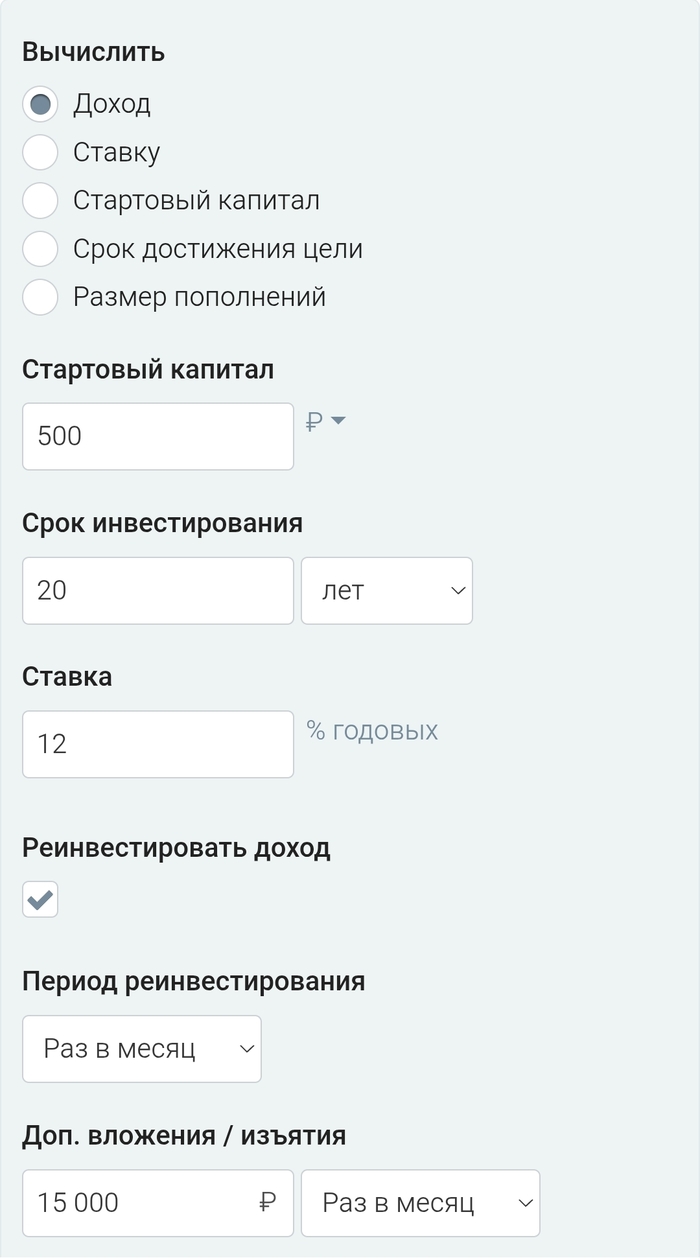Click the Доход option label text
The image size is (700, 1258).
pos(112,104)
